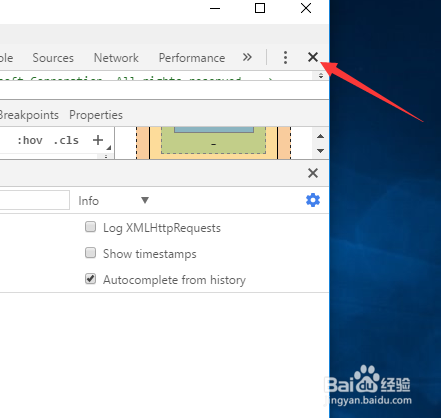Click the blue console settings gear
Image resolution: width=441 pixels, height=418 pixels.
313,200
